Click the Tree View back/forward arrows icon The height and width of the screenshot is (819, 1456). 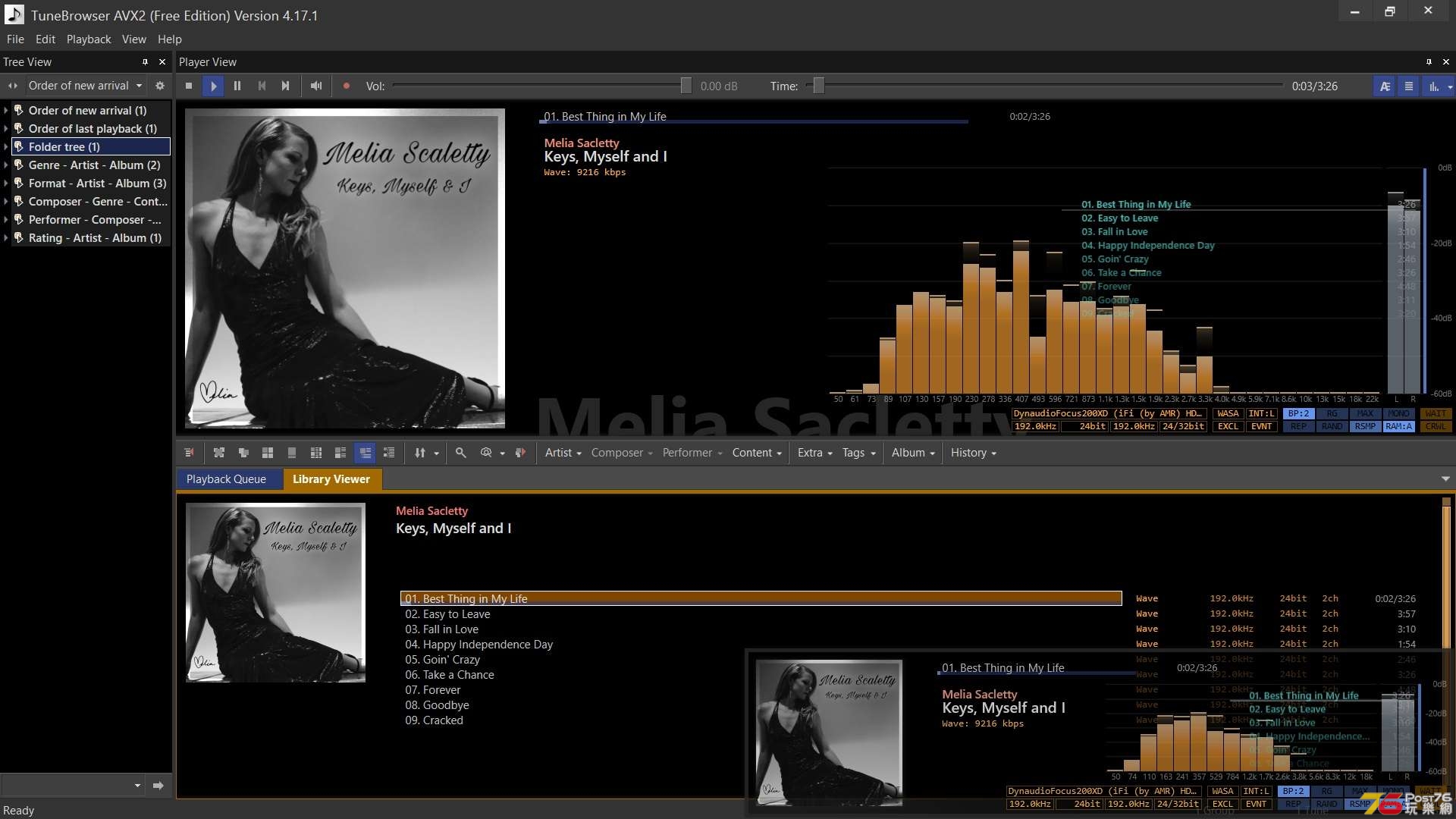12,86
